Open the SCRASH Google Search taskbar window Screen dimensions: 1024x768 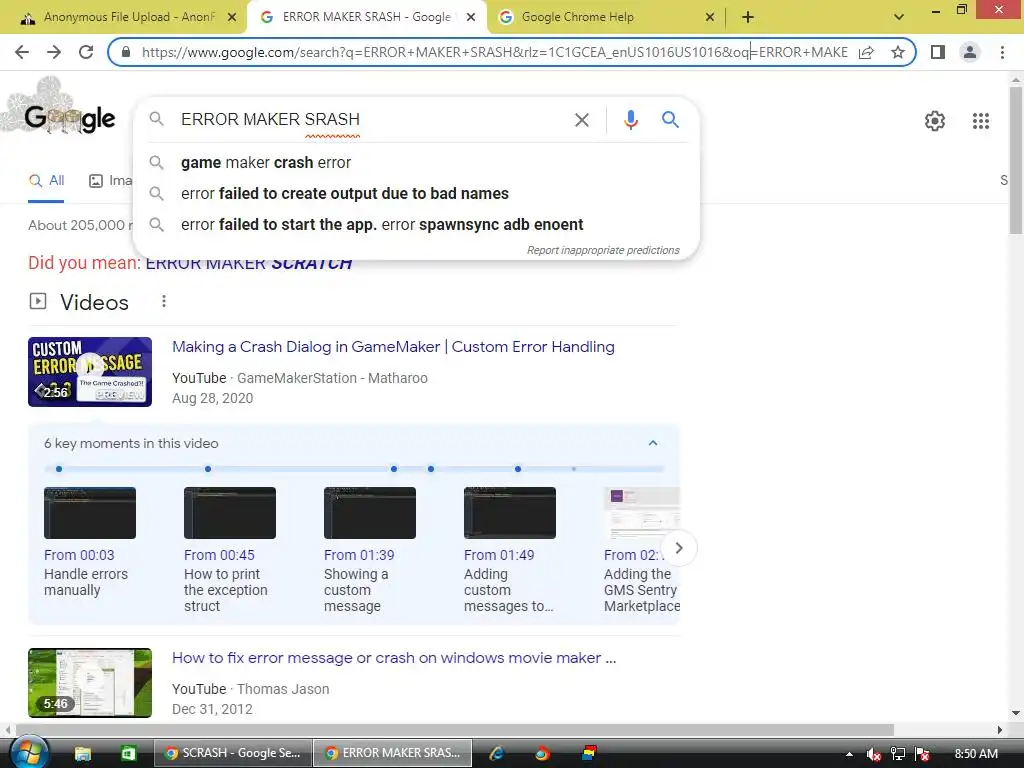232,753
